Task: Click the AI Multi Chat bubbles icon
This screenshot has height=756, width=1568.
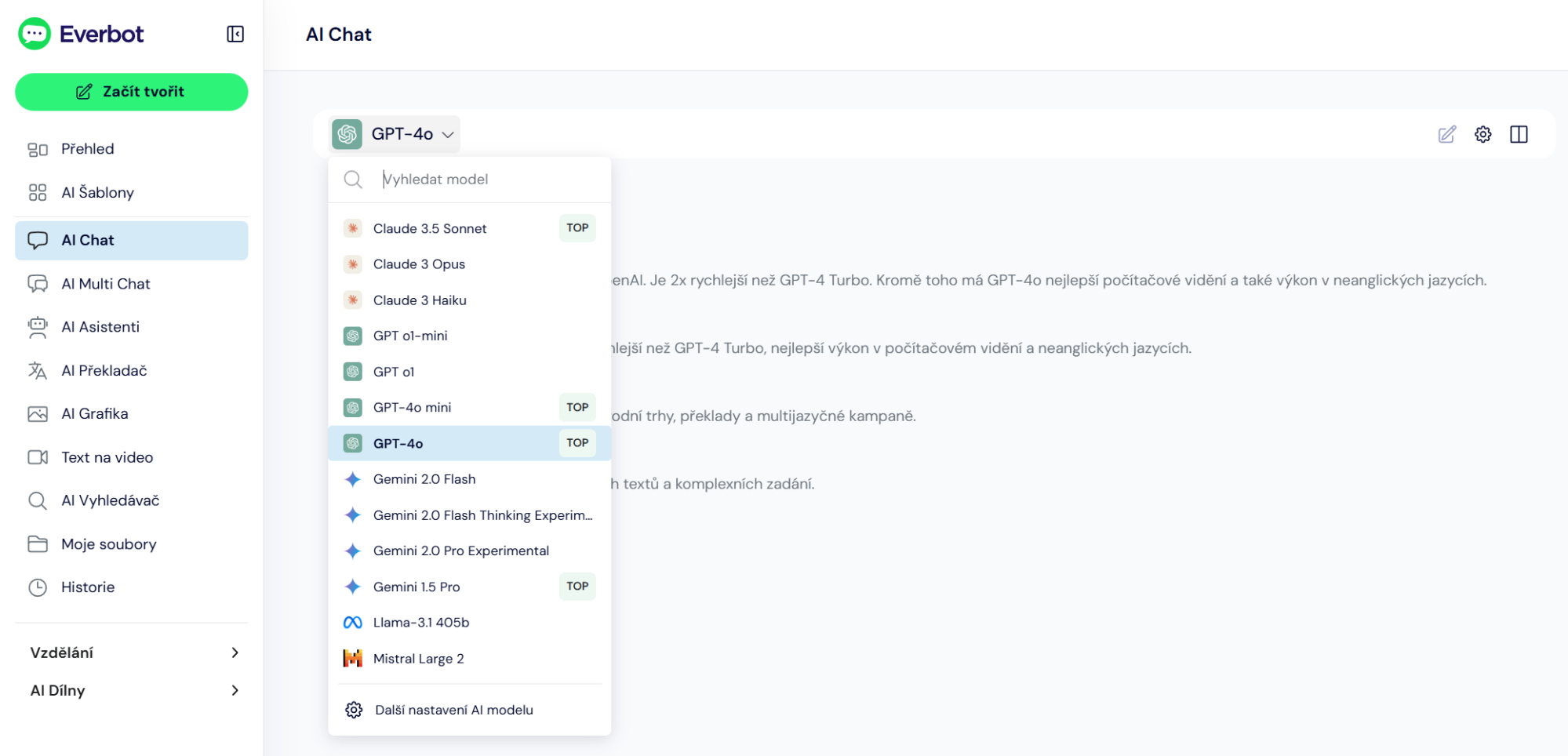Action: (38, 284)
